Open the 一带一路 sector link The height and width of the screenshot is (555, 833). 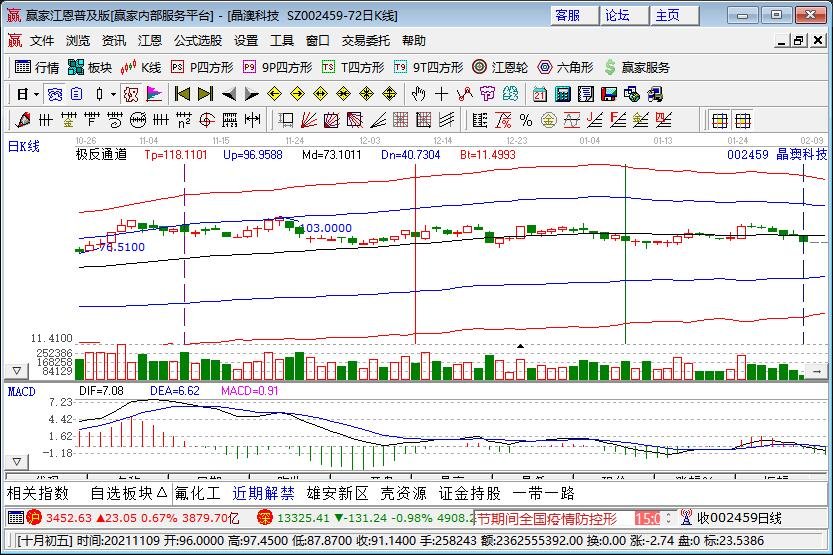click(543, 493)
